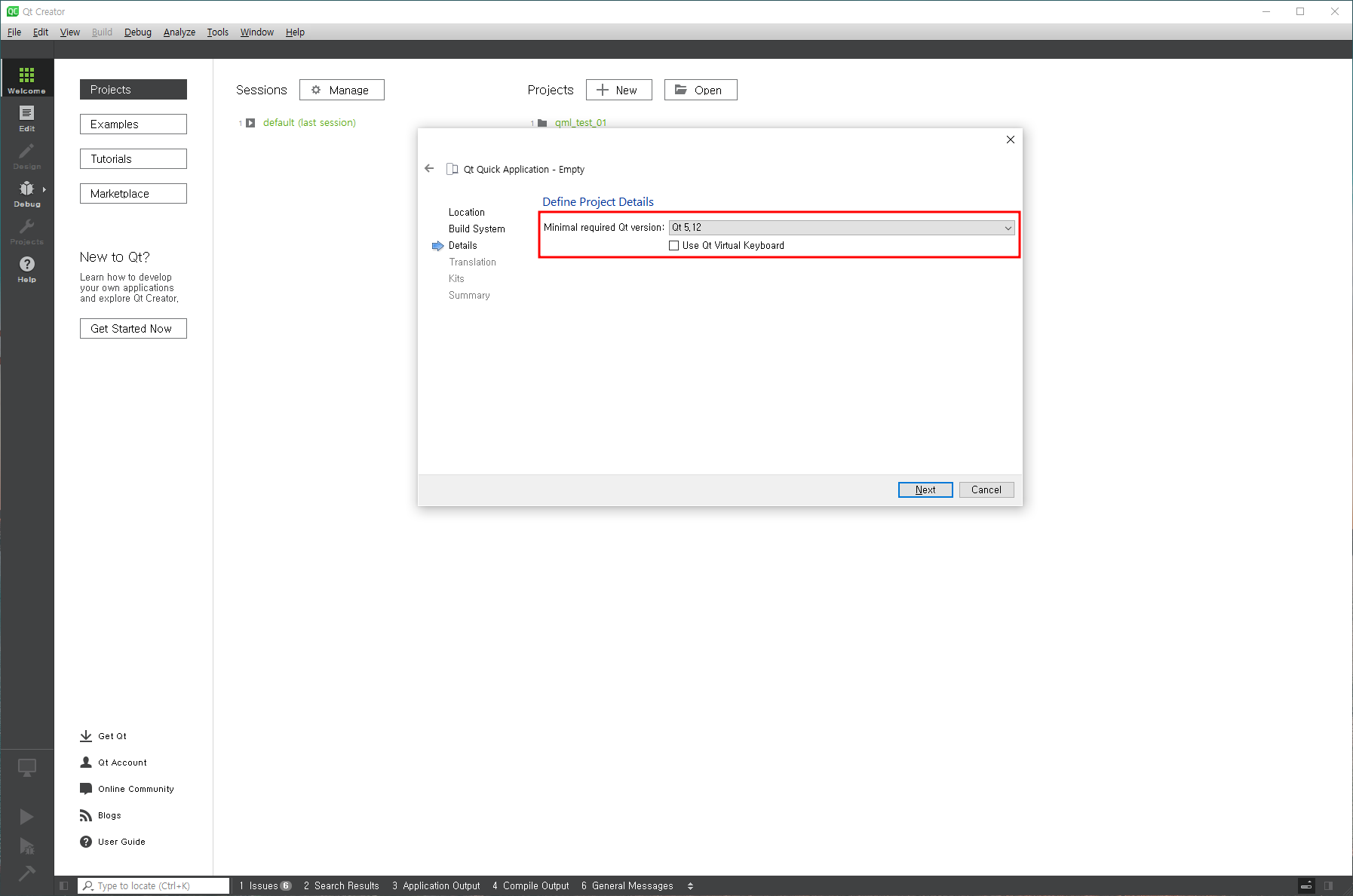Image resolution: width=1353 pixels, height=896 pixels.
Task: Click the Run play button
Action: [26, 817]
